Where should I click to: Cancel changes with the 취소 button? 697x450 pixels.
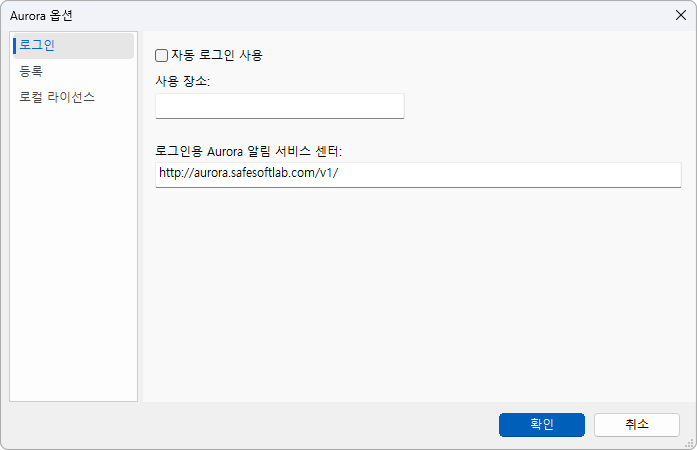pos(637,425)
